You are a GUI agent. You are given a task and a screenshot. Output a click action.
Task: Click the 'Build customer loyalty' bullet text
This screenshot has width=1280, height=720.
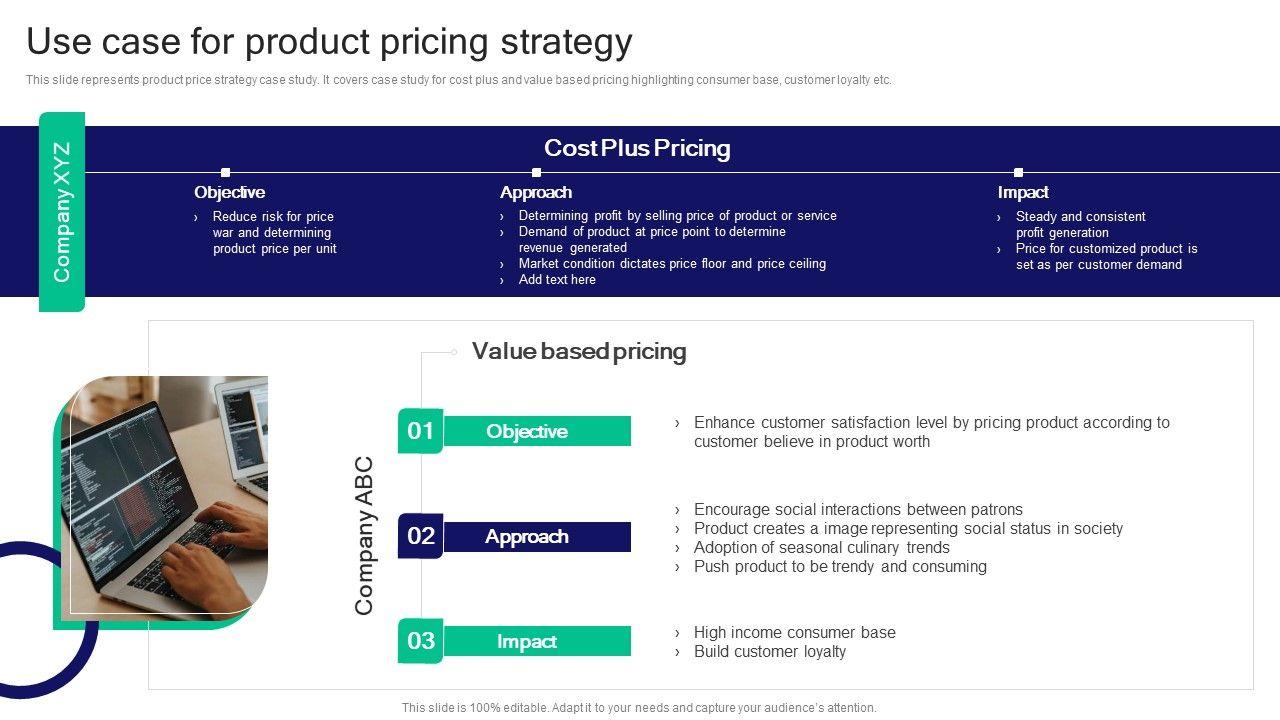pos(770,651)
